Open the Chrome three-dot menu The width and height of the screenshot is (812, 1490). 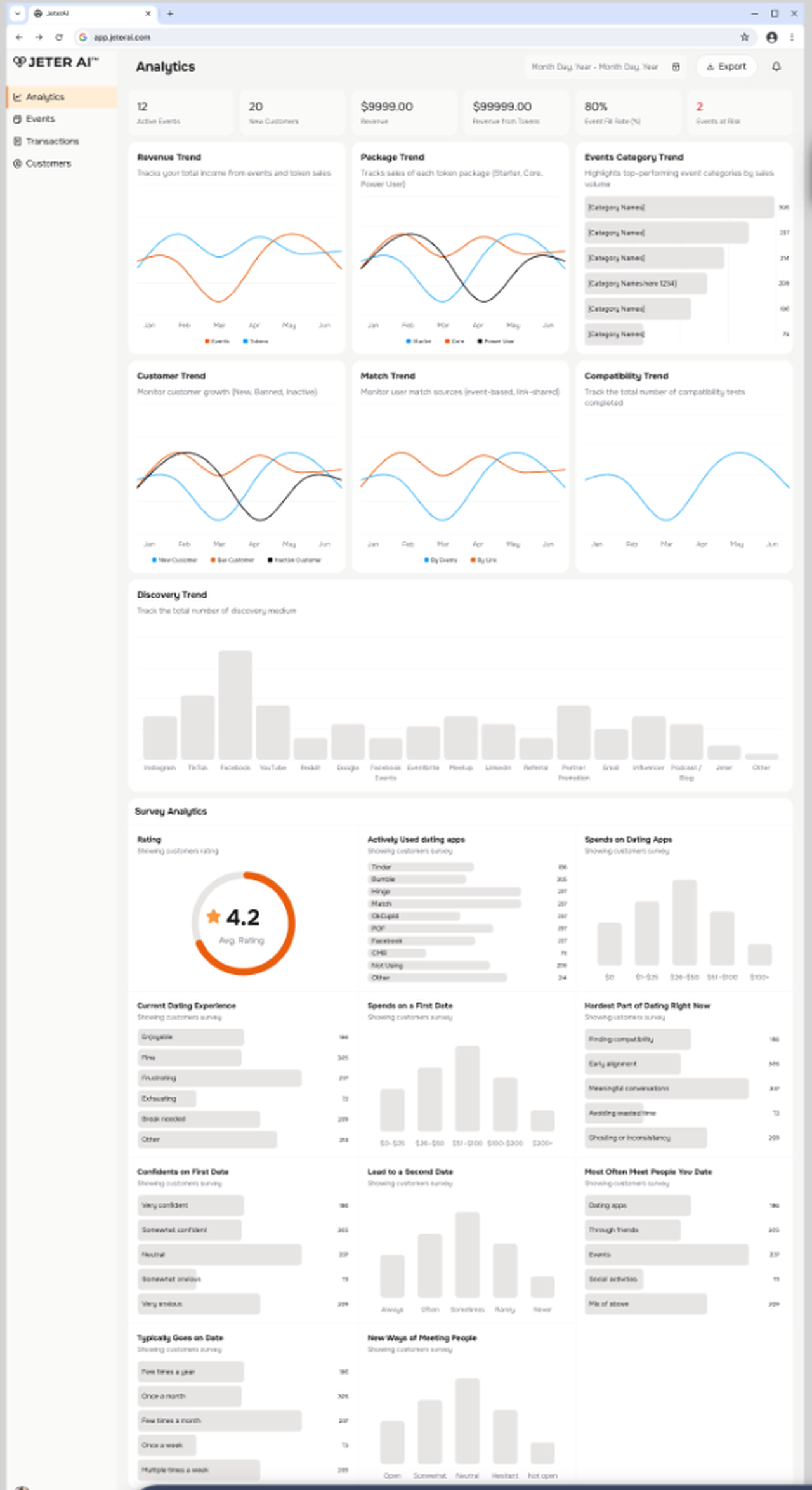pyautogui.click(x=792, y=37)
